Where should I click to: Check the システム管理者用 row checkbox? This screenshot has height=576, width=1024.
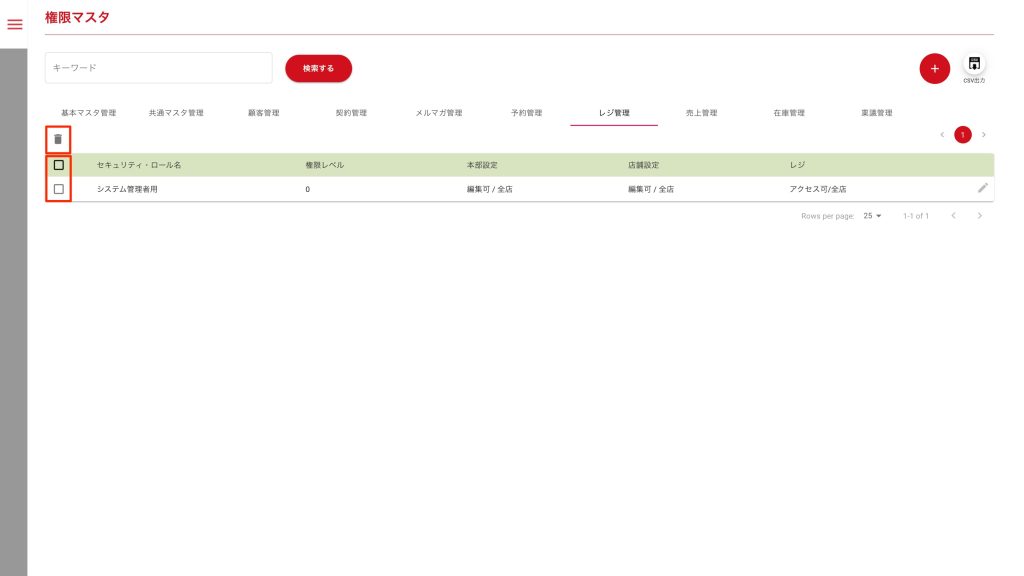click(59, 189)
